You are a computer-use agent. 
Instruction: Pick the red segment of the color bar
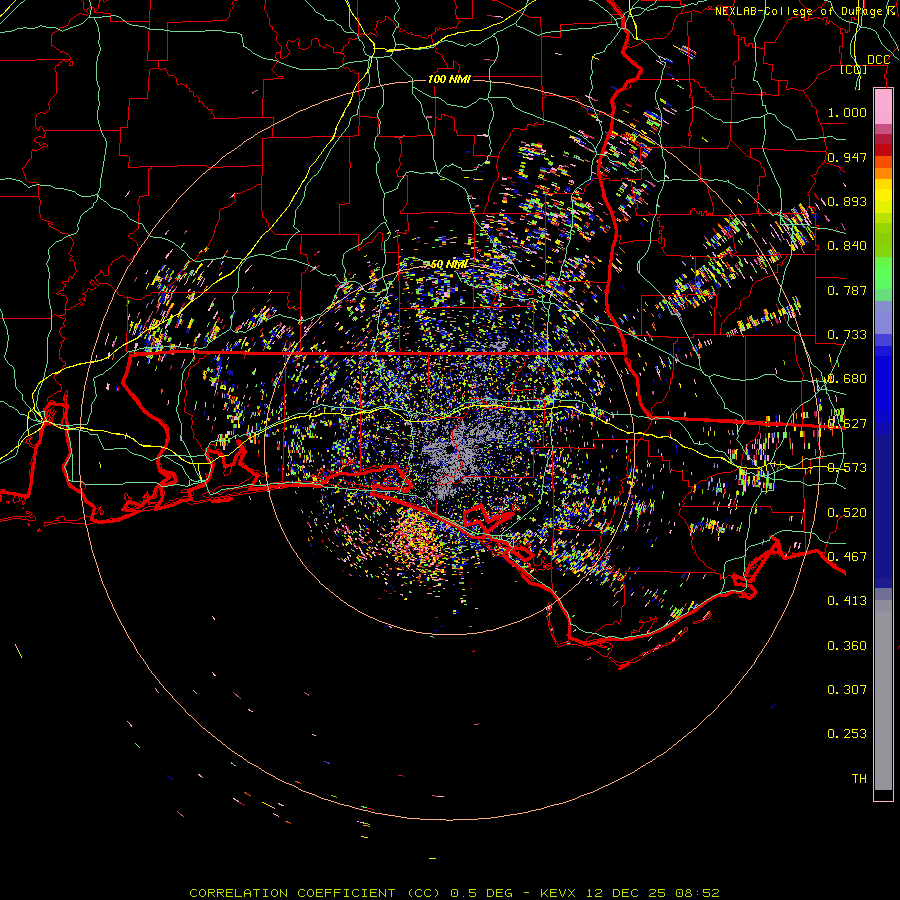coord(883,150)
